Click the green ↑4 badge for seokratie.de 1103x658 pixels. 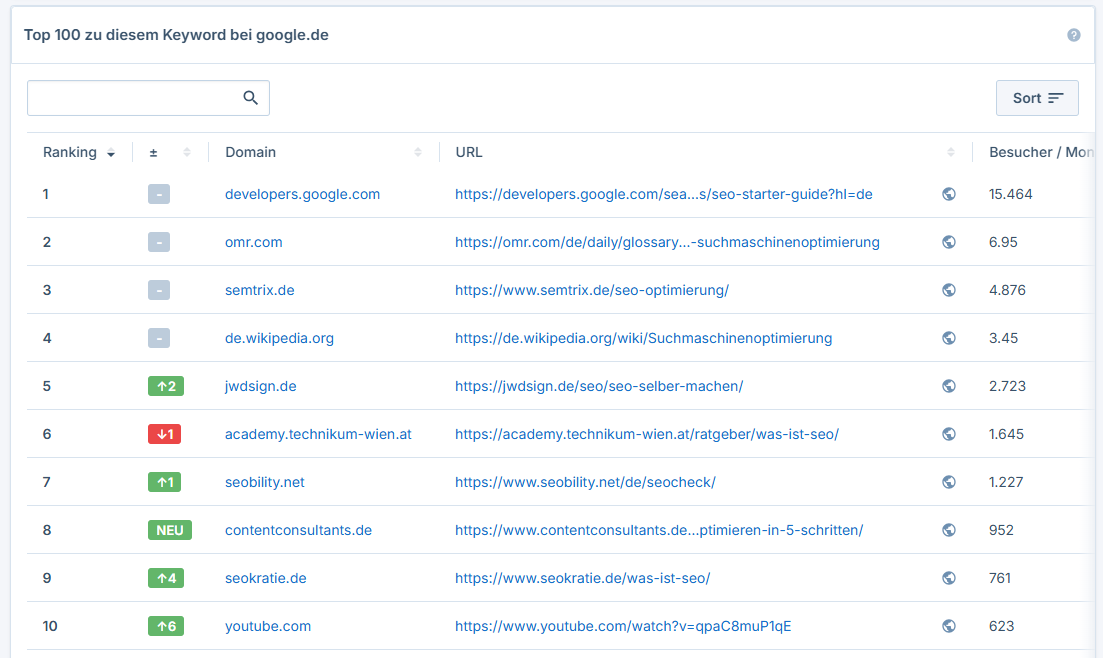[x=166, y=578]
